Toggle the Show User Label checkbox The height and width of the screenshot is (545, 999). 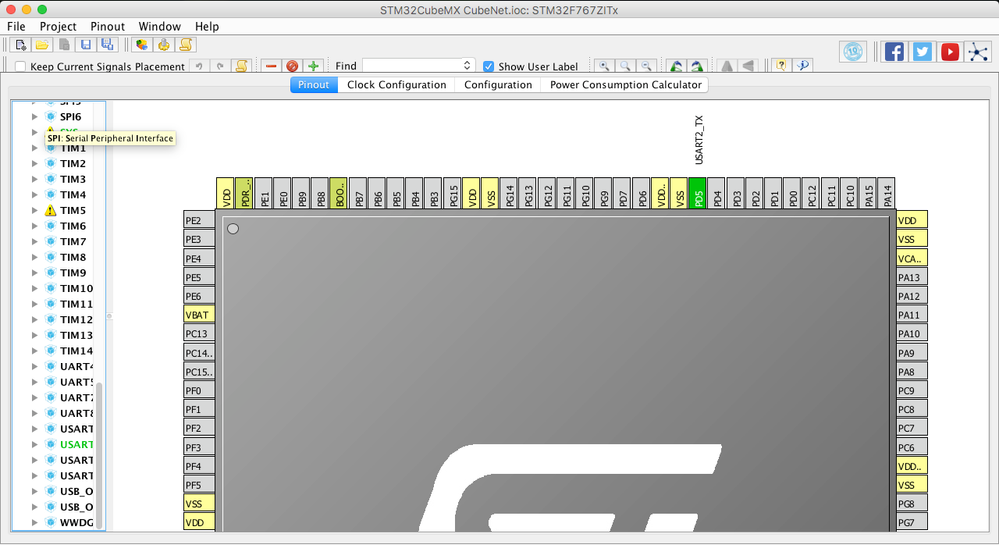coord(489,66)
